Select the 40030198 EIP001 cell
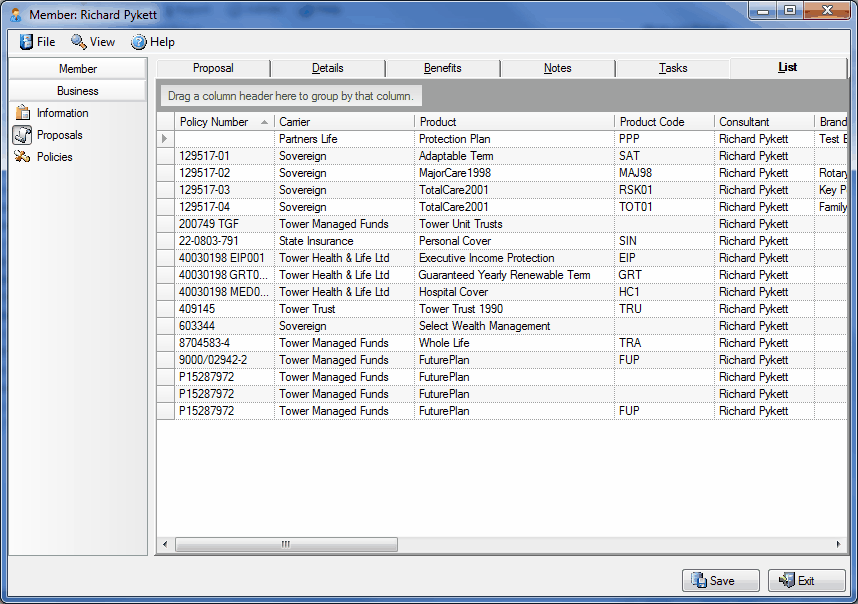The width and height of the screenshot is (858, 604). (224, 258)
